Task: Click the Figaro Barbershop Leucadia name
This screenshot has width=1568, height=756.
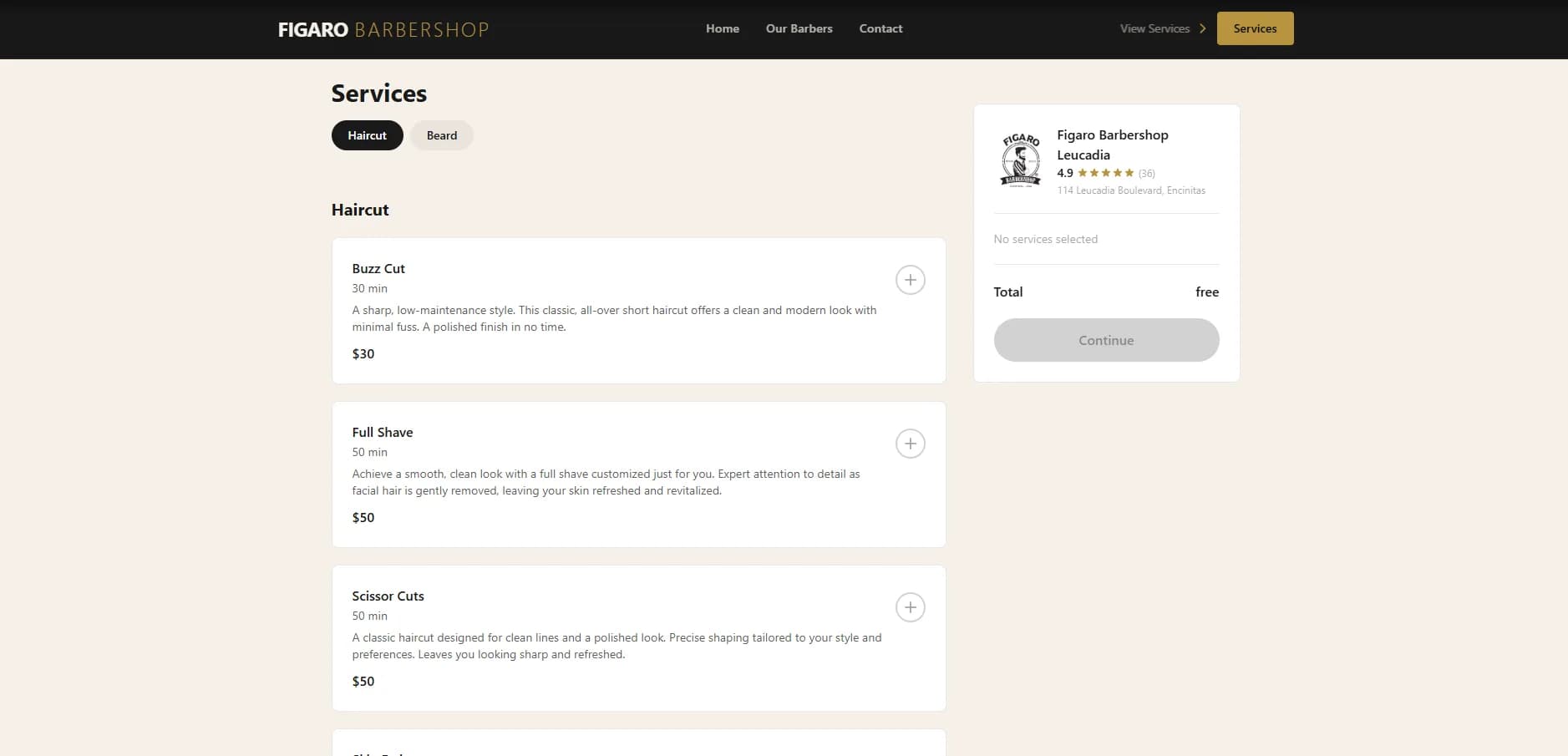Action: [1112, 145]
